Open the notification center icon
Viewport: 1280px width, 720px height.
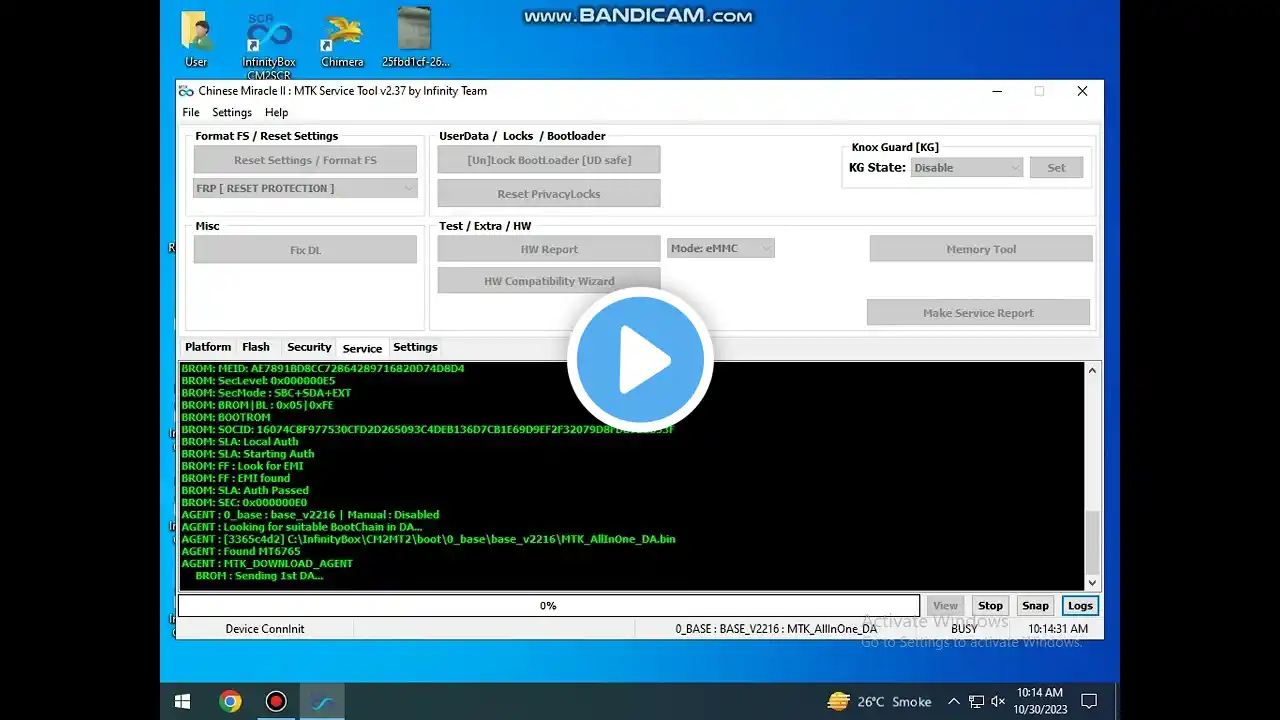[1089, 702]
